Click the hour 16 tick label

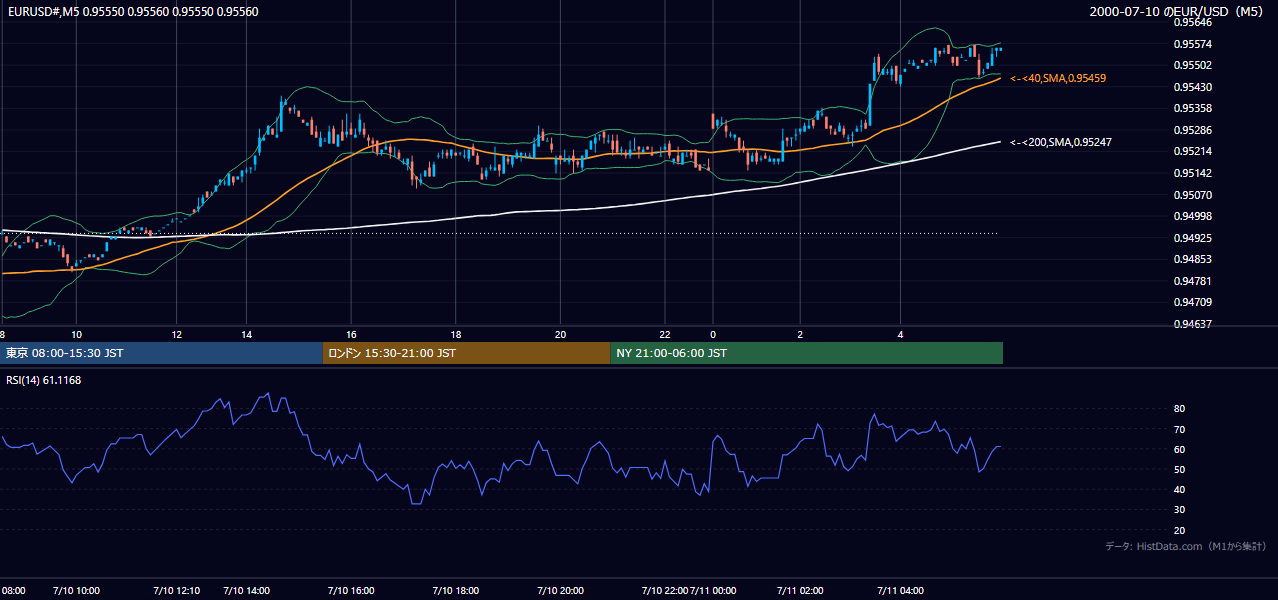coord(351,334)
